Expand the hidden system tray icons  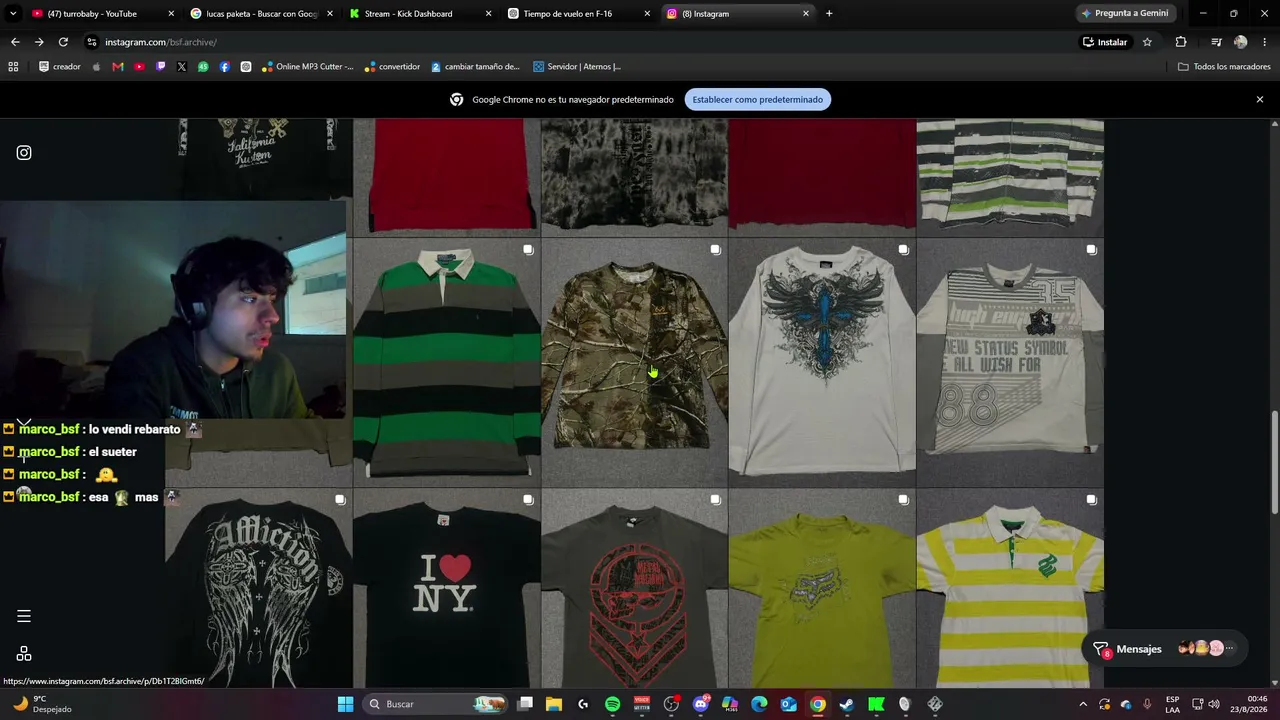1083,704
